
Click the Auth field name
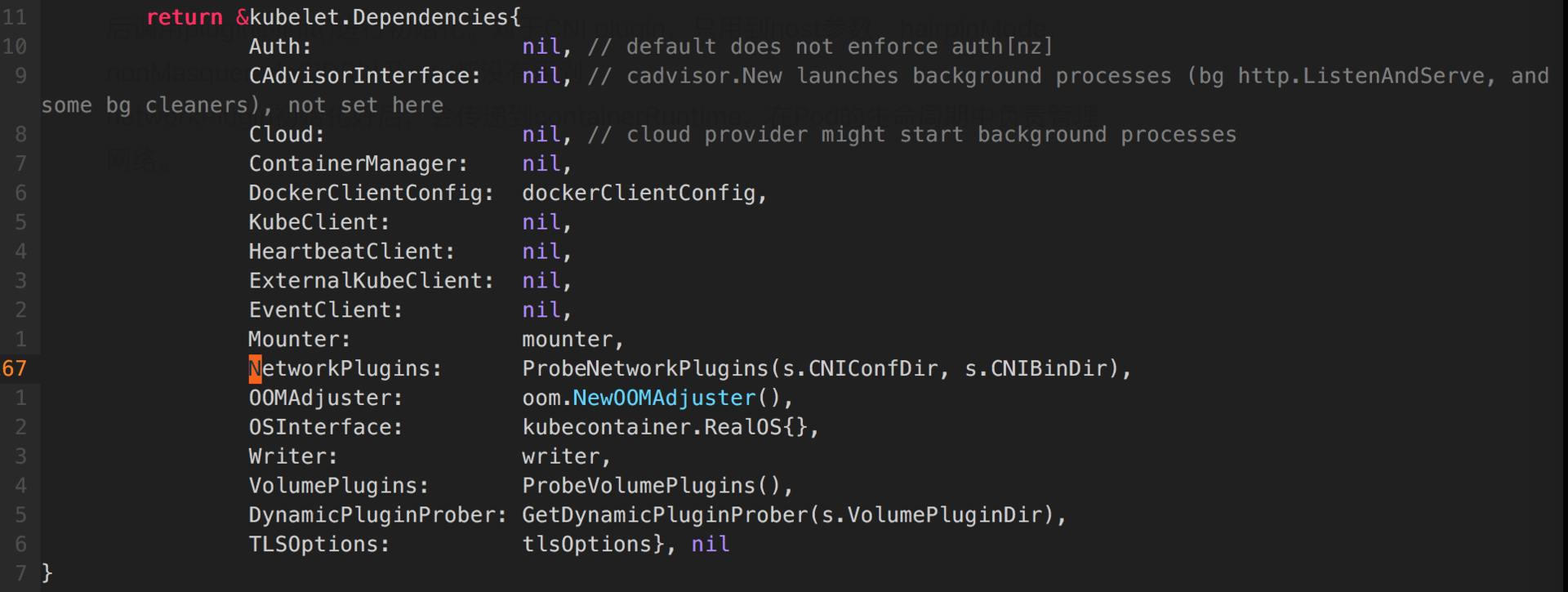pyautogui.click(x=279, y=47)
